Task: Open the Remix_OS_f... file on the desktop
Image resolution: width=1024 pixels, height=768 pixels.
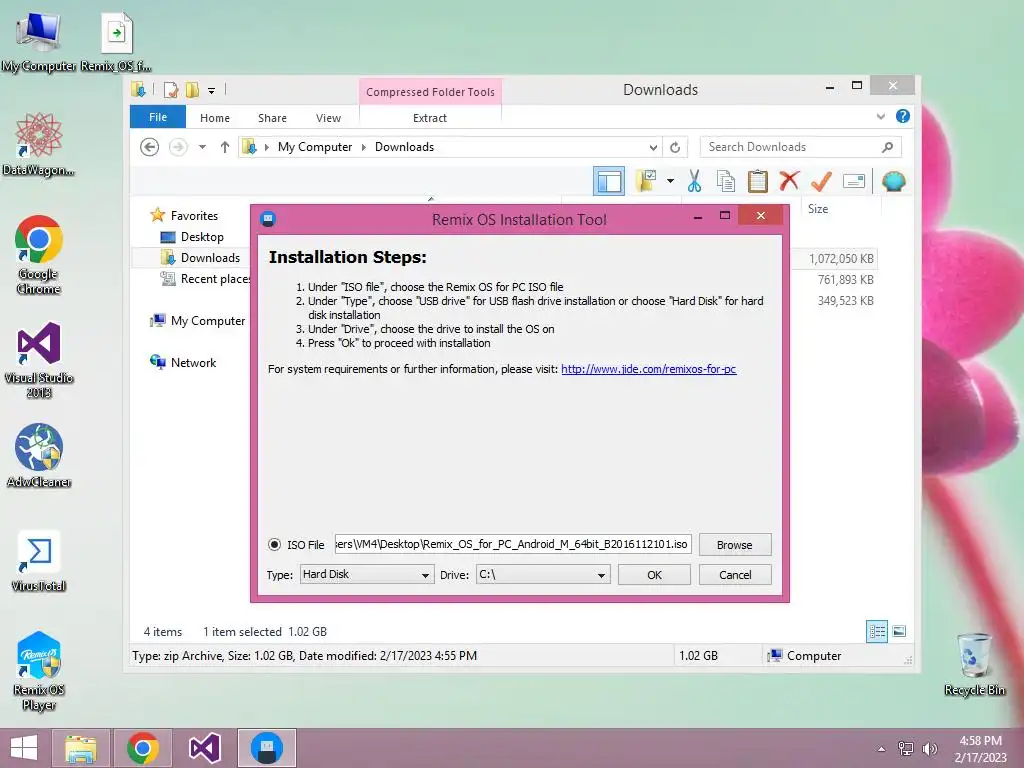Action: click(x=116, y=41)
